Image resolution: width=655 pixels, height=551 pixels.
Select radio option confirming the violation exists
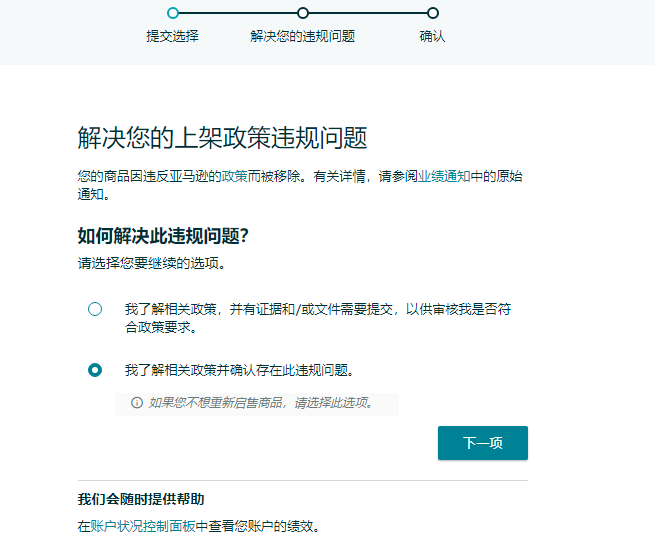coord(95,370)
